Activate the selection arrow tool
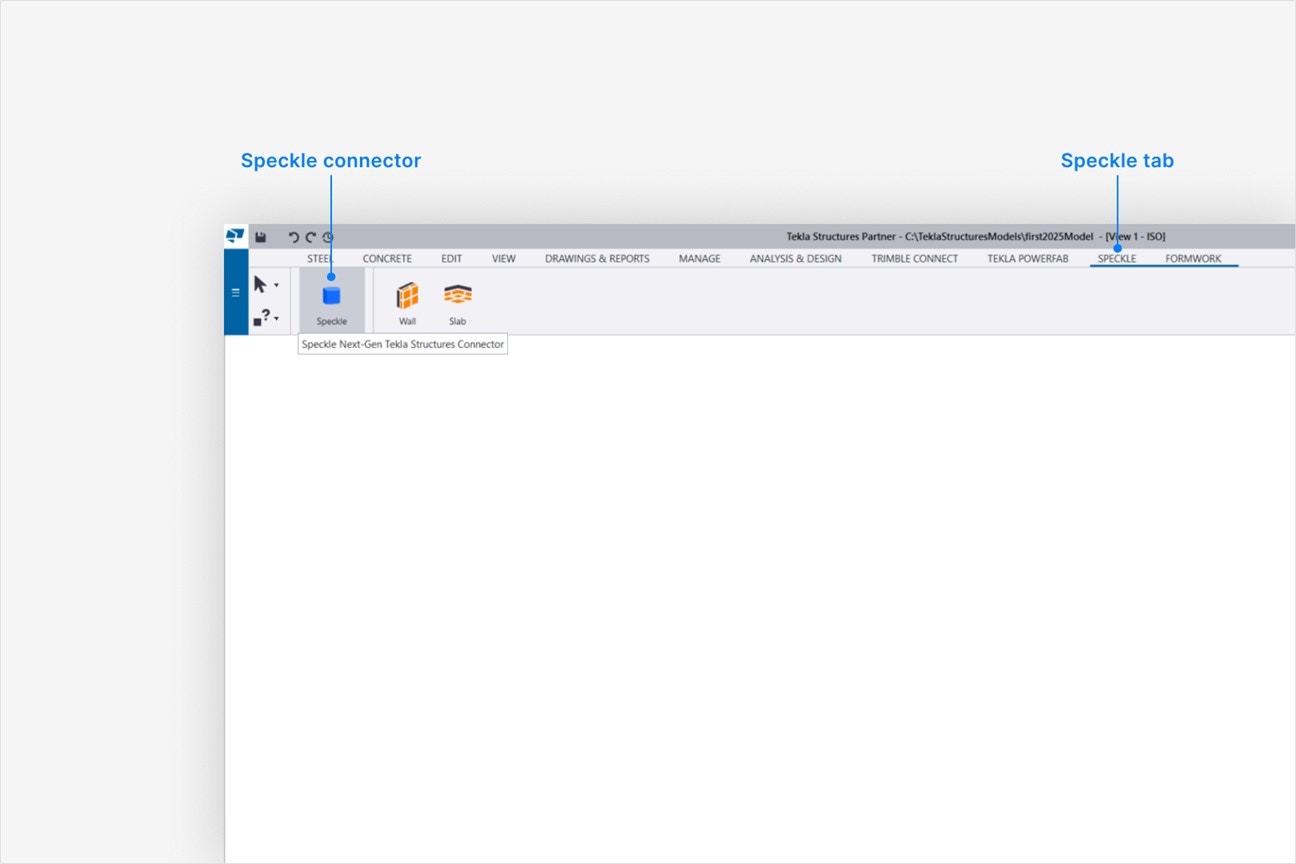1296x864 pixels. (260, 284)
